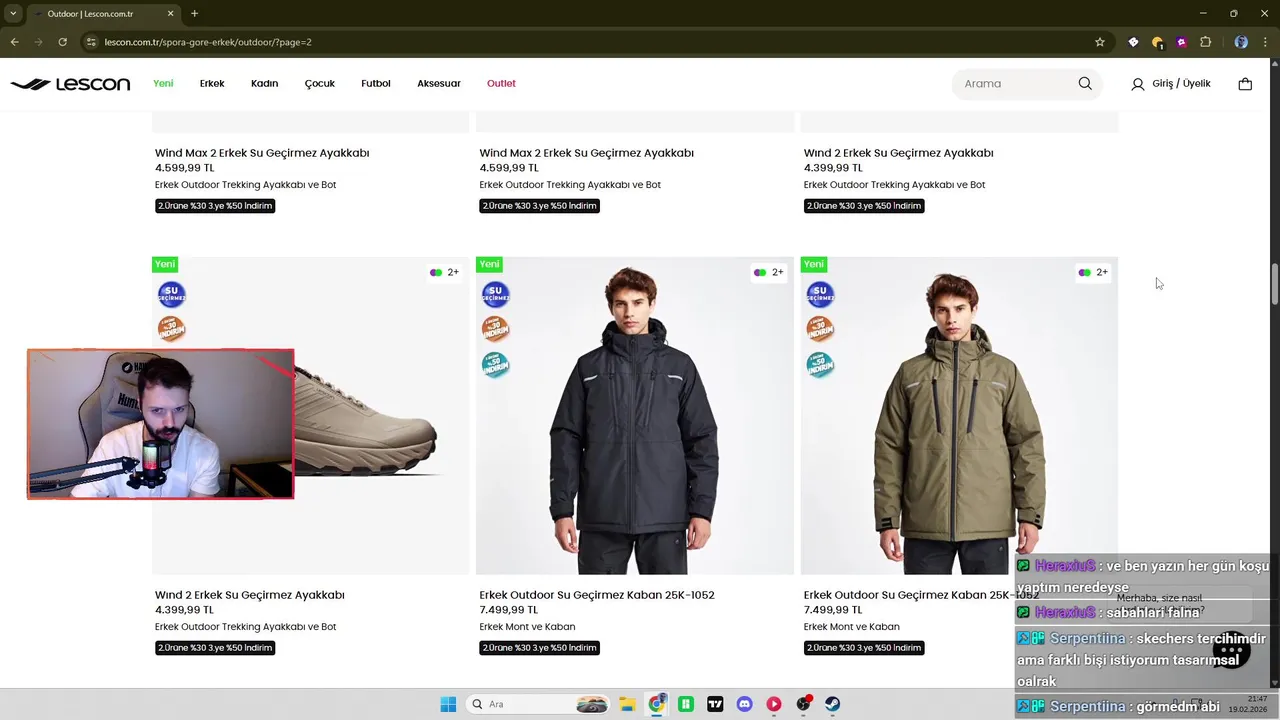The height and width of the screenshot is (720, 1280).
Task: Click the discount label under the khaki coat
Action: click(x=864, y=648)
